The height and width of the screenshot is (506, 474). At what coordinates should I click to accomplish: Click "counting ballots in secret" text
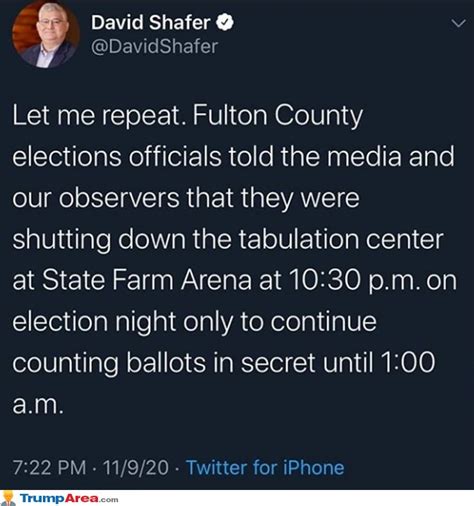tap(164, 363)
